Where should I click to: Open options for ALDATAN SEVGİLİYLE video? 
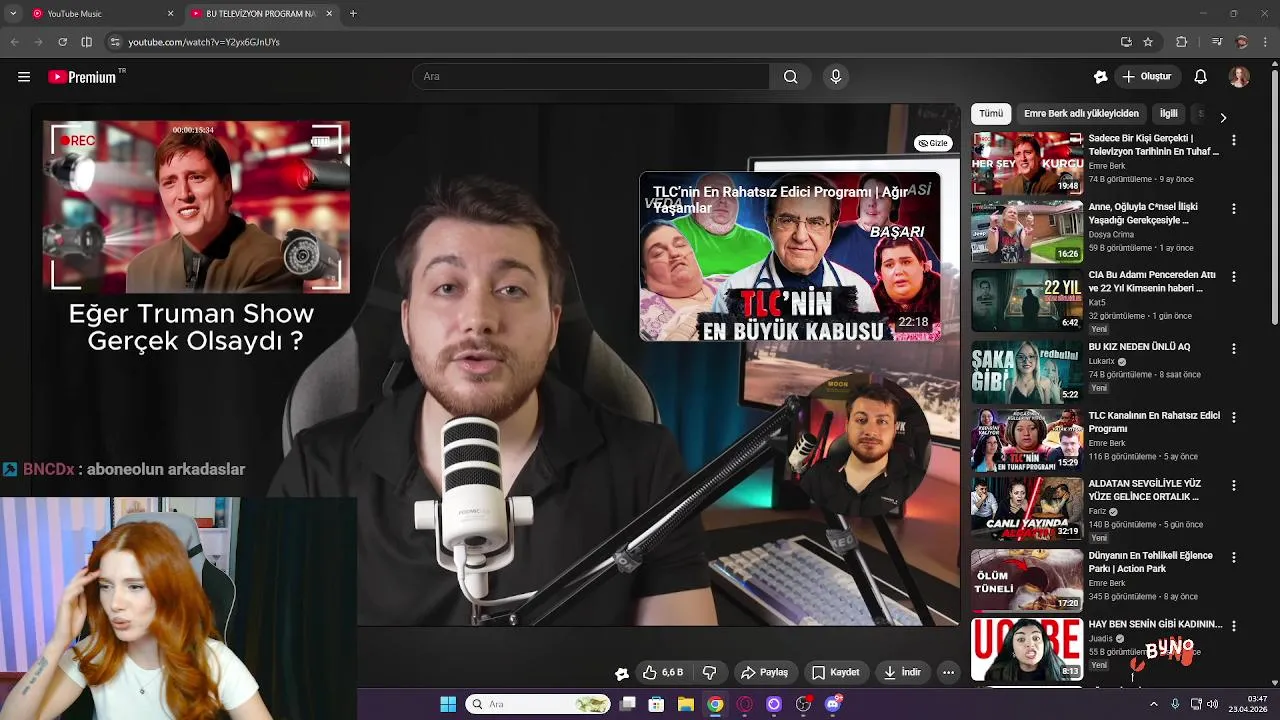tap(1233, 484)
